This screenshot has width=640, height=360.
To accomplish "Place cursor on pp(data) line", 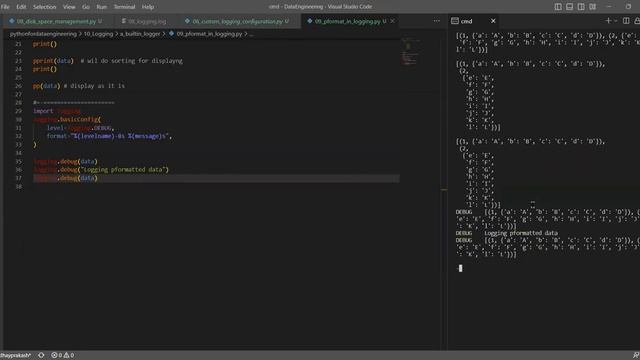I will click(79, 86).
